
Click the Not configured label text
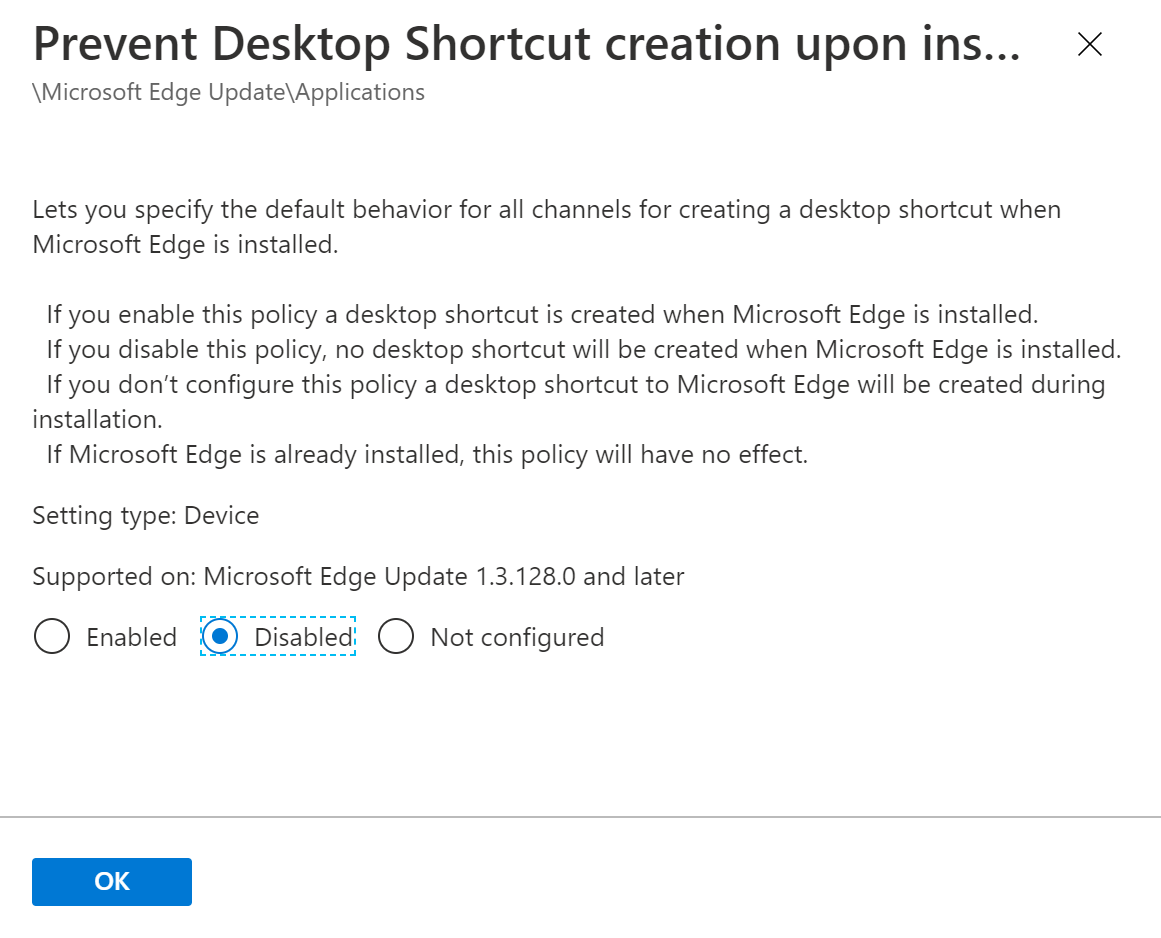516,637
